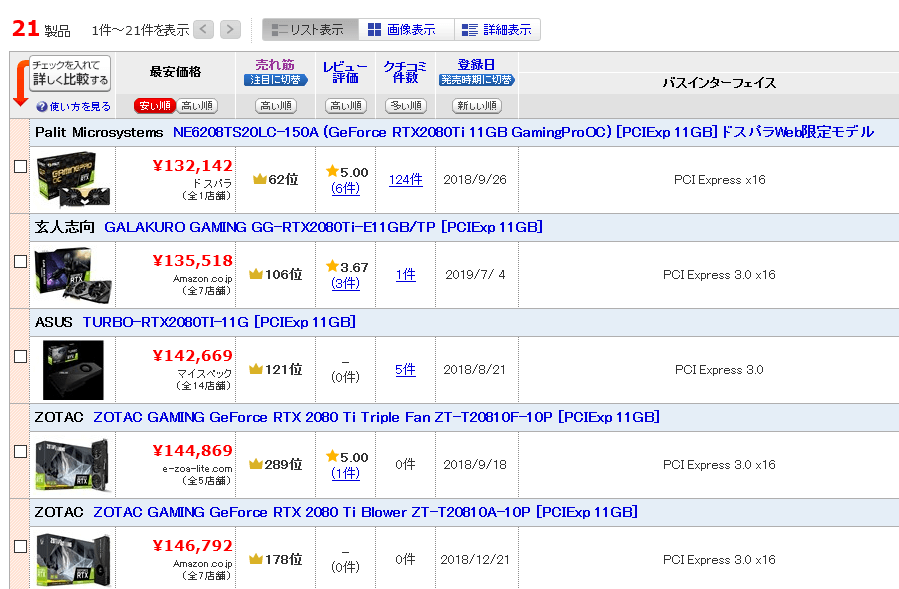The image size is (899, 589).
Task: Open Palit's 124件 クチコミ link
Action: pos(406,180)
